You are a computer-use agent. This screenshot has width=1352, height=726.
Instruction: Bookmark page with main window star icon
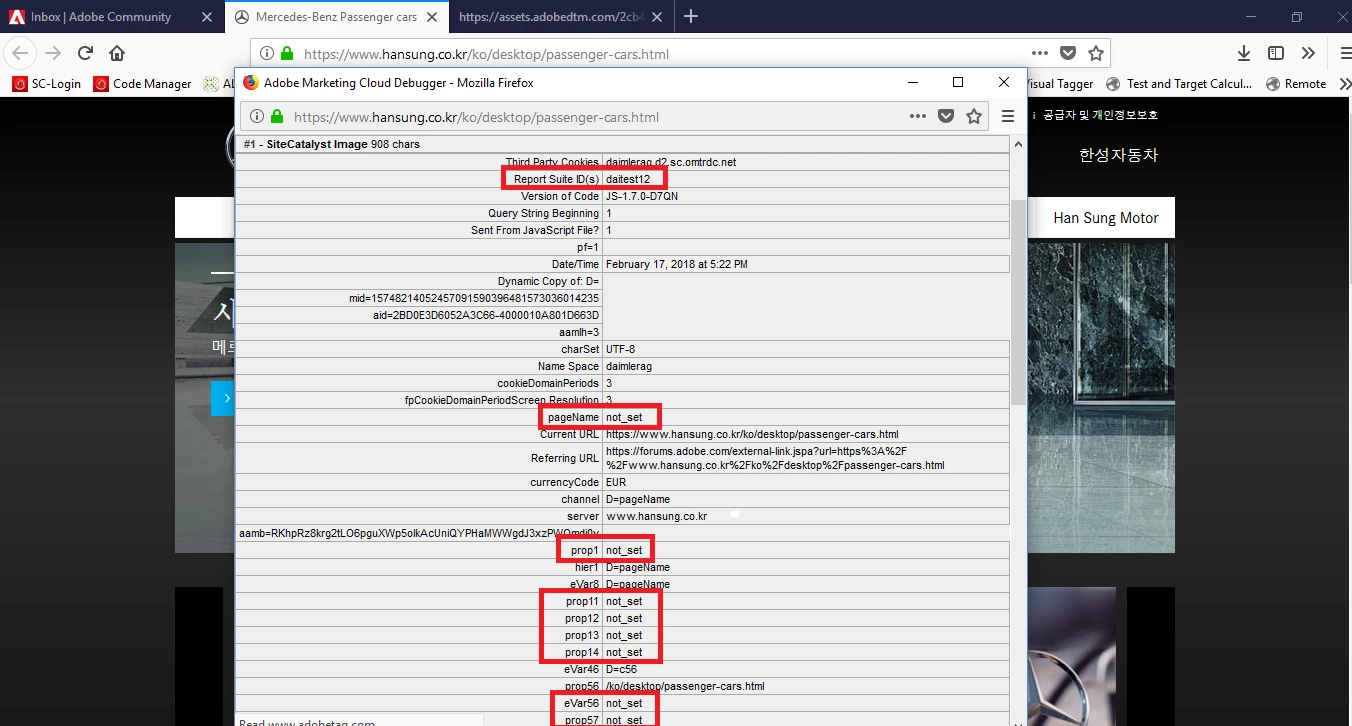click(1096, 53)
